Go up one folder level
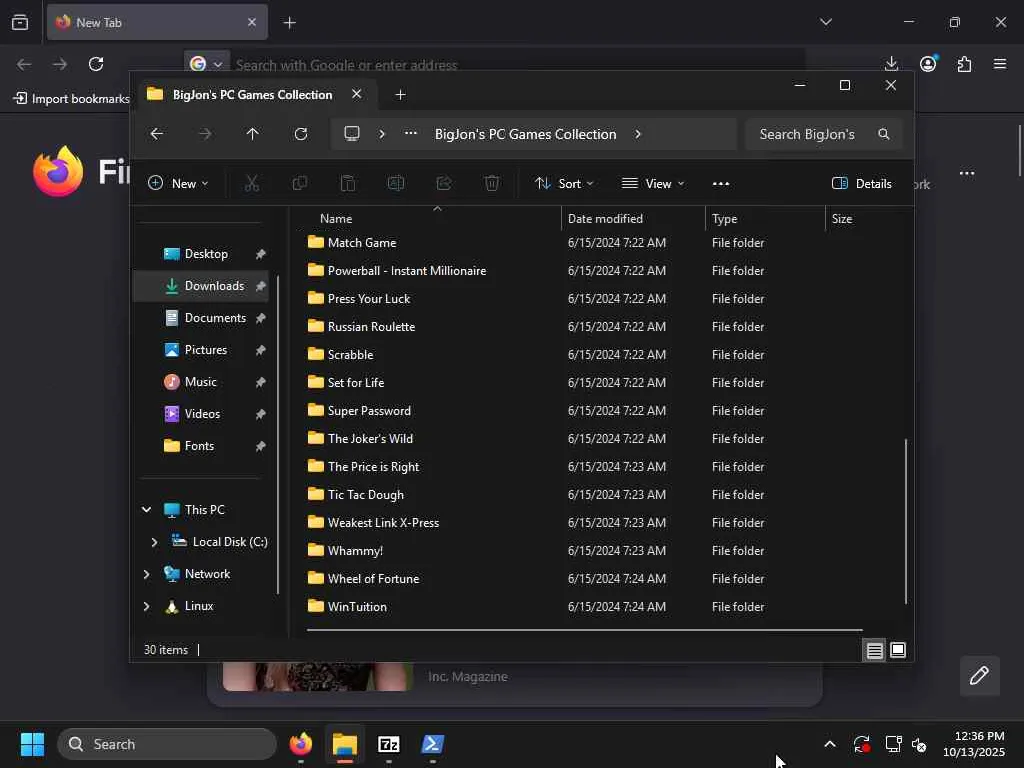 click(253, 134)
